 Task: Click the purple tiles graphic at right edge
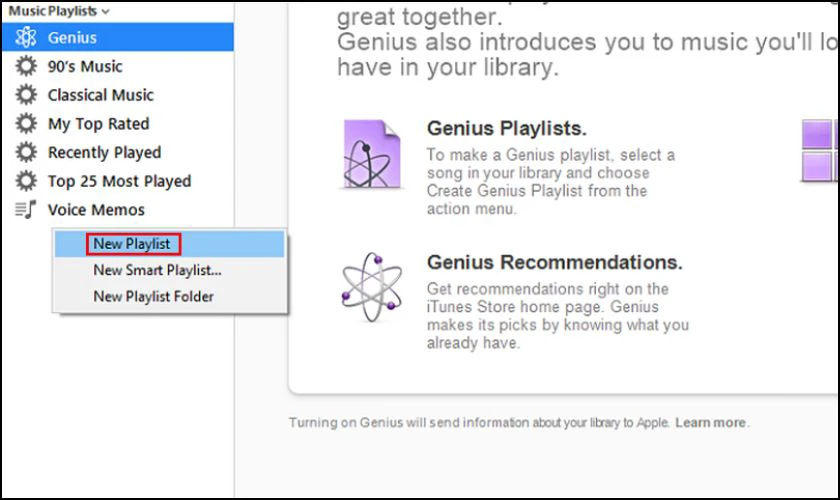click(820, 150)
